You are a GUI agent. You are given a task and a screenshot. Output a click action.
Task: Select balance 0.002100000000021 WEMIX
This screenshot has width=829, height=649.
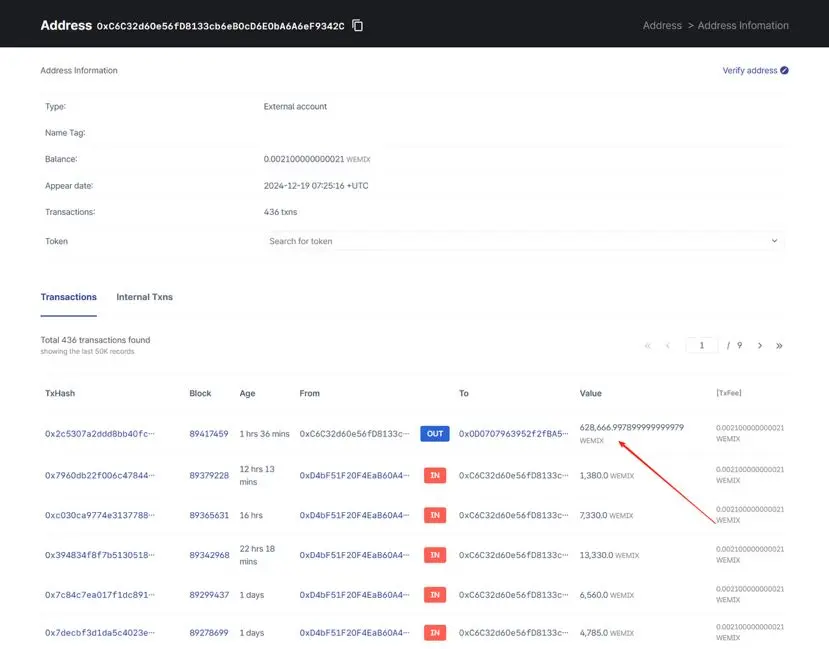[x=317, y=159]
